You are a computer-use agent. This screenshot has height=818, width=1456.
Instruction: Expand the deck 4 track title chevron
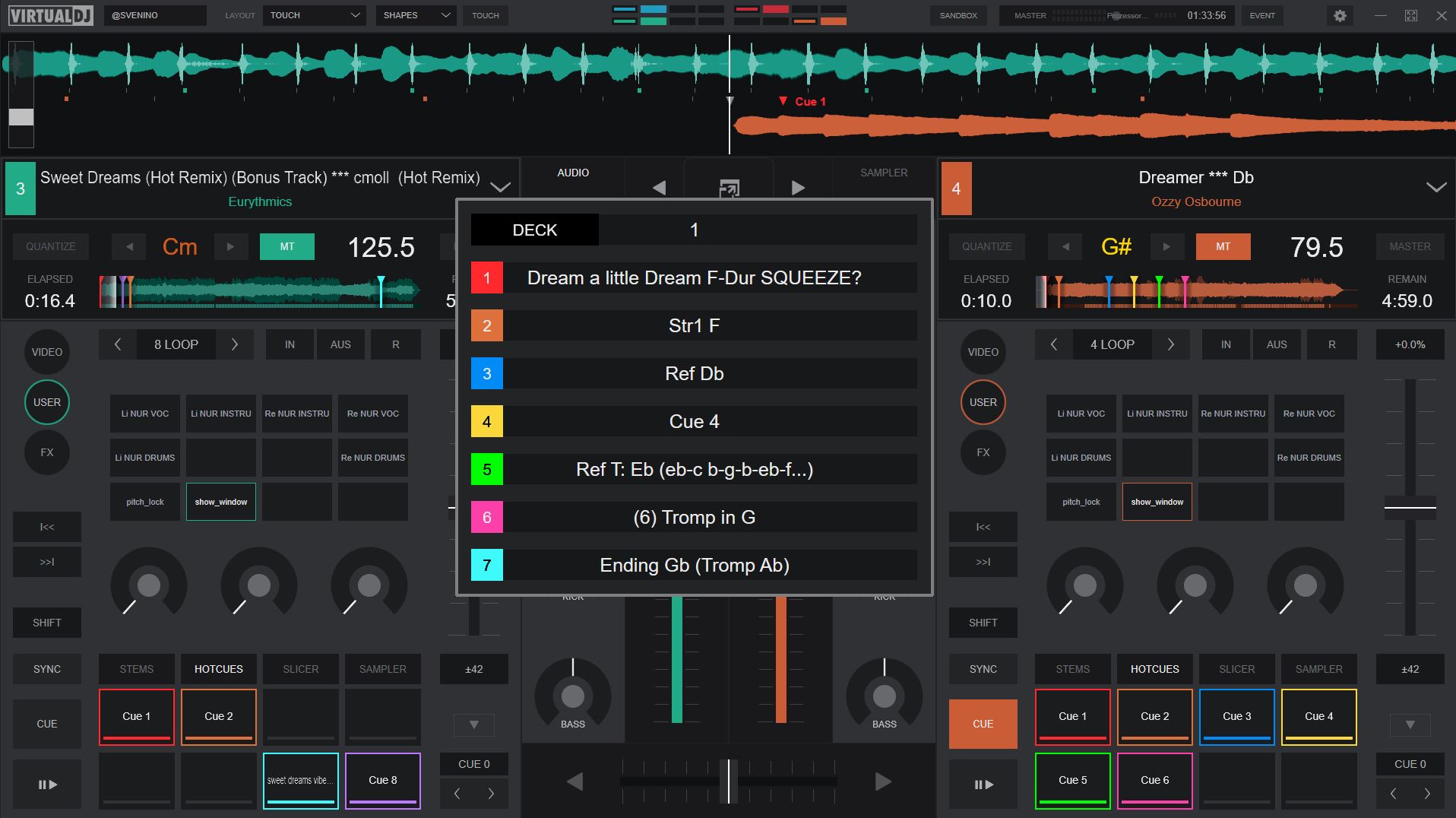pos(1436,187)
